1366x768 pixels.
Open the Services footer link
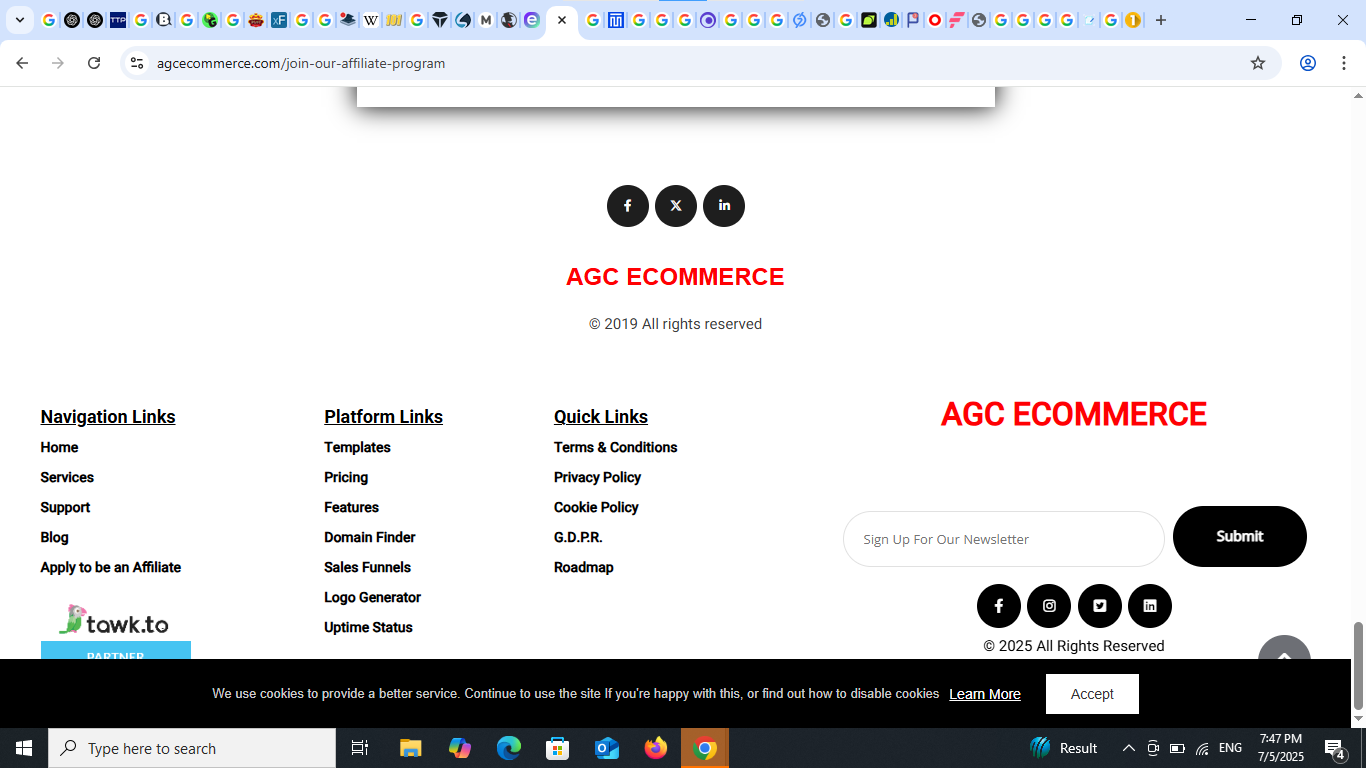[67, 477]
